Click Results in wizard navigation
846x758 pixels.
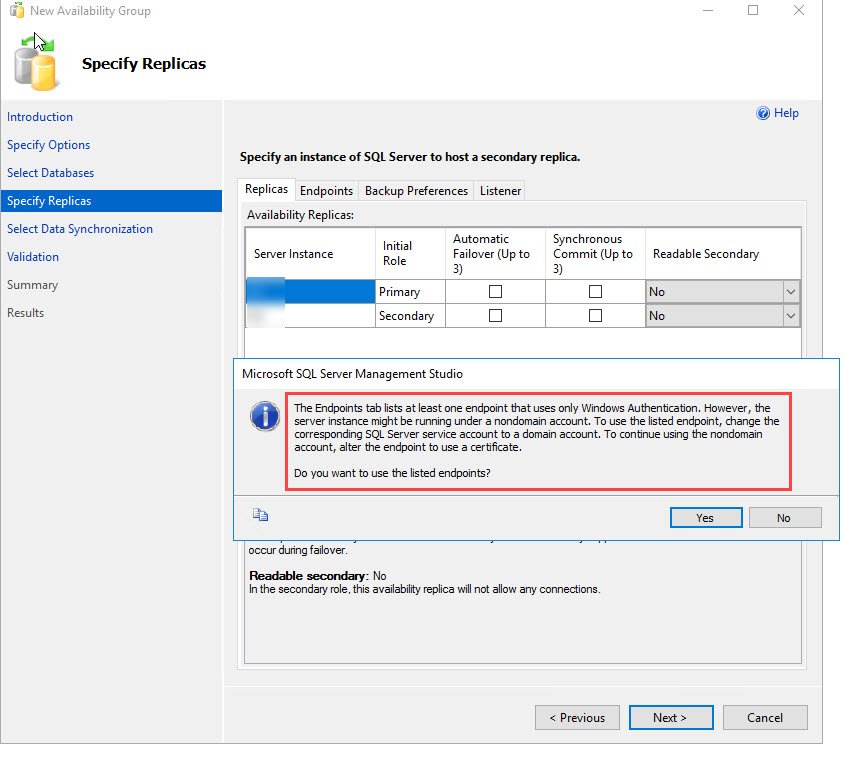coord(25,313)
